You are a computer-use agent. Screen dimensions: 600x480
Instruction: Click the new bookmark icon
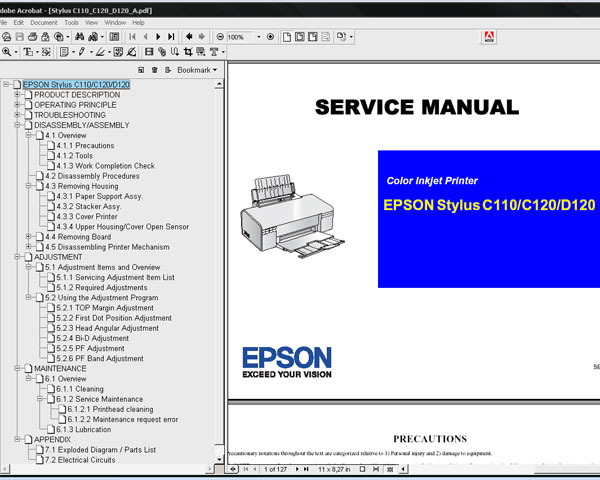[x=141, y=70]
